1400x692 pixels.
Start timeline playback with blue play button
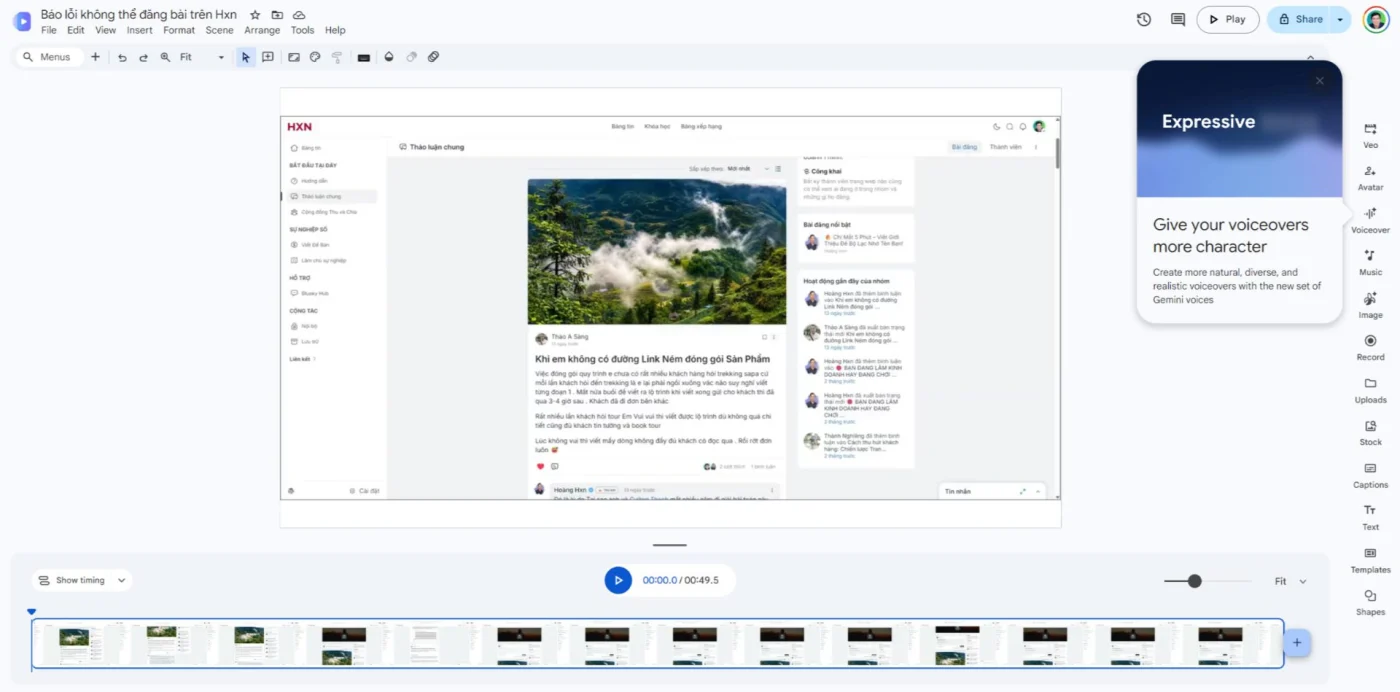point(618,580)
